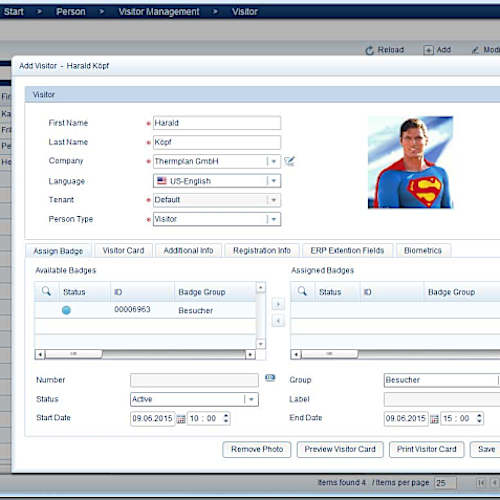Image resolution: width=500 pixels, height=500 pixels.
Task: Open the End Date calendar picker icon
Action: (434, 419)
